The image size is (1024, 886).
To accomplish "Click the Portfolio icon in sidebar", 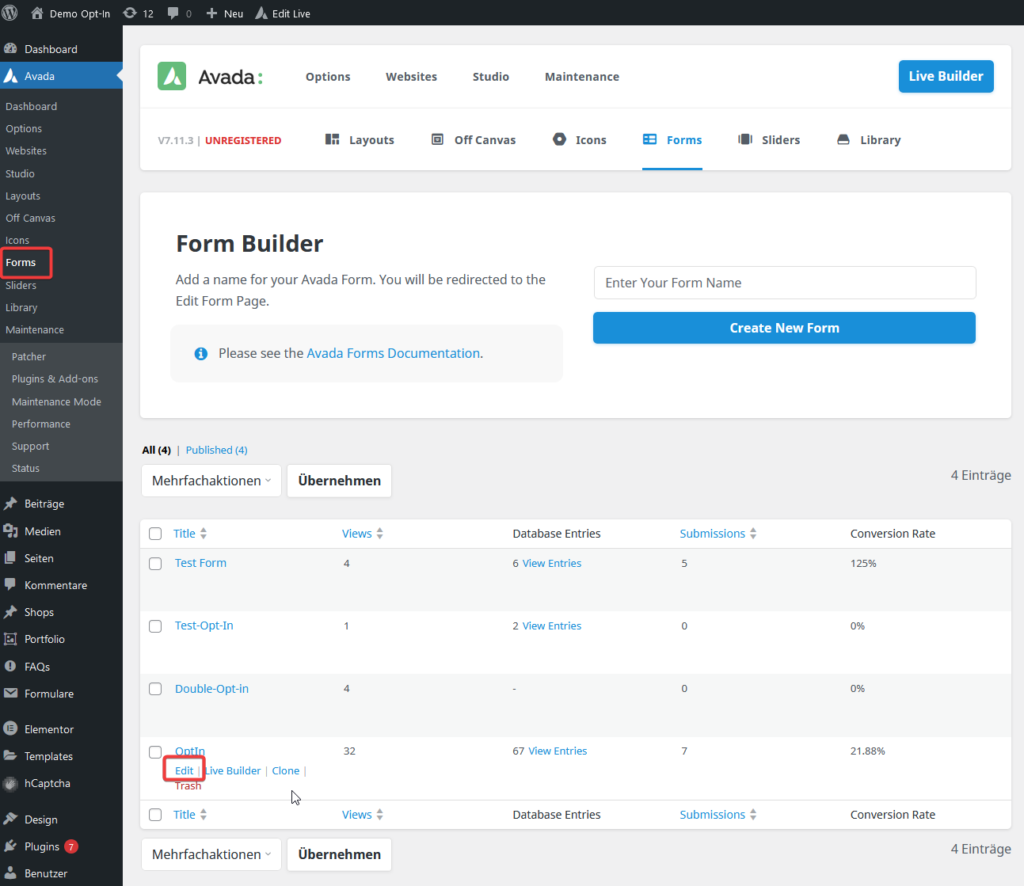I will pos(10,639).
